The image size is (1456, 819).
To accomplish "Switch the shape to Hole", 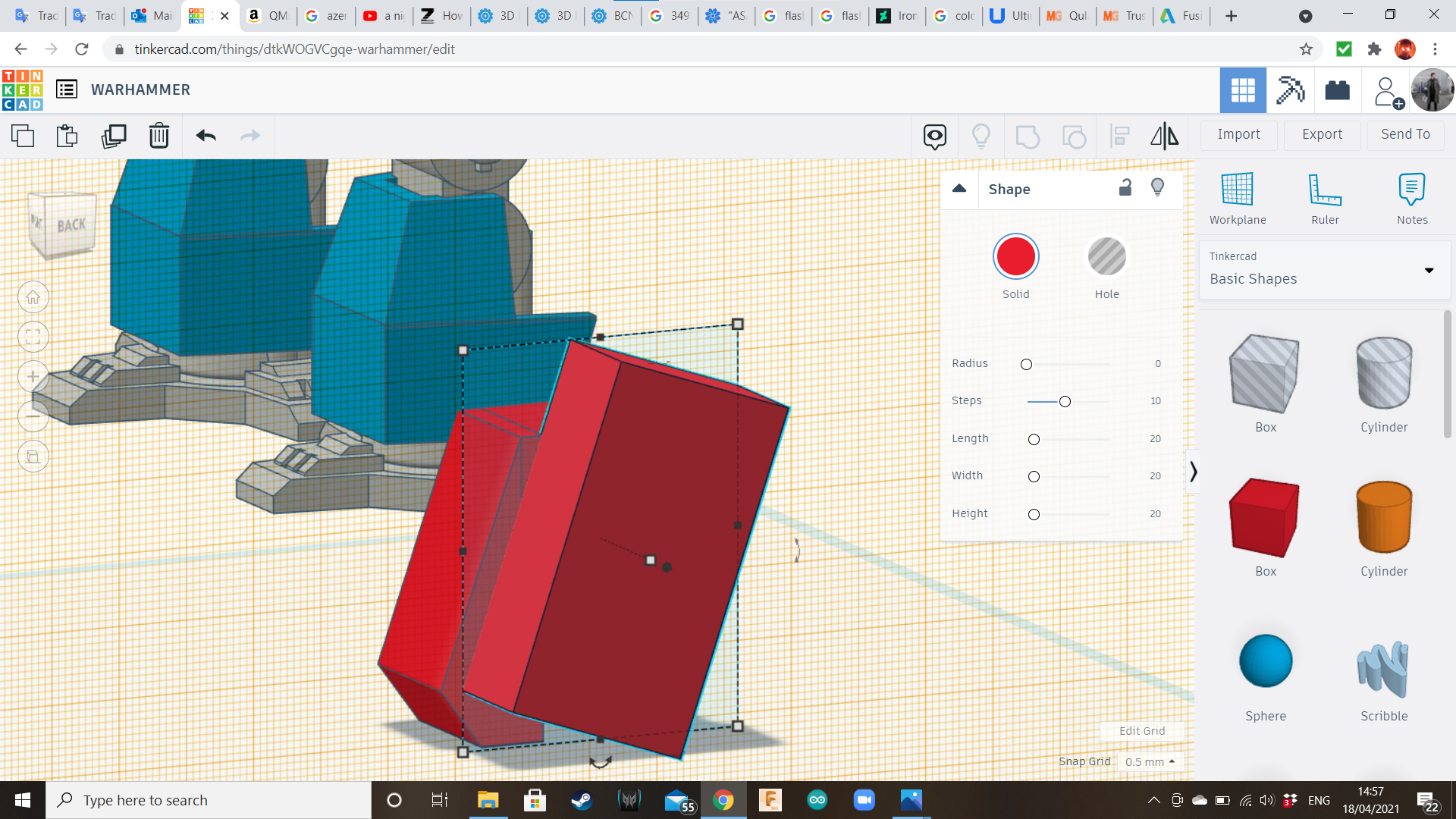I will pos(1106,257).
